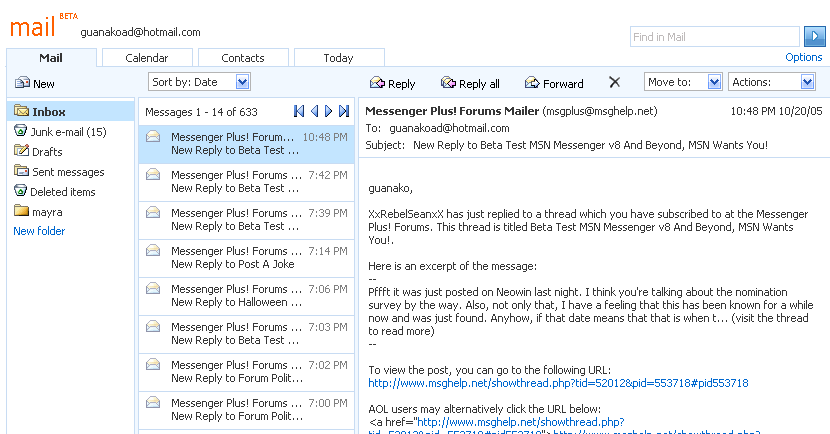Click the New button label
This screenshot has height=434, width=830.
(x=43, y=84)
